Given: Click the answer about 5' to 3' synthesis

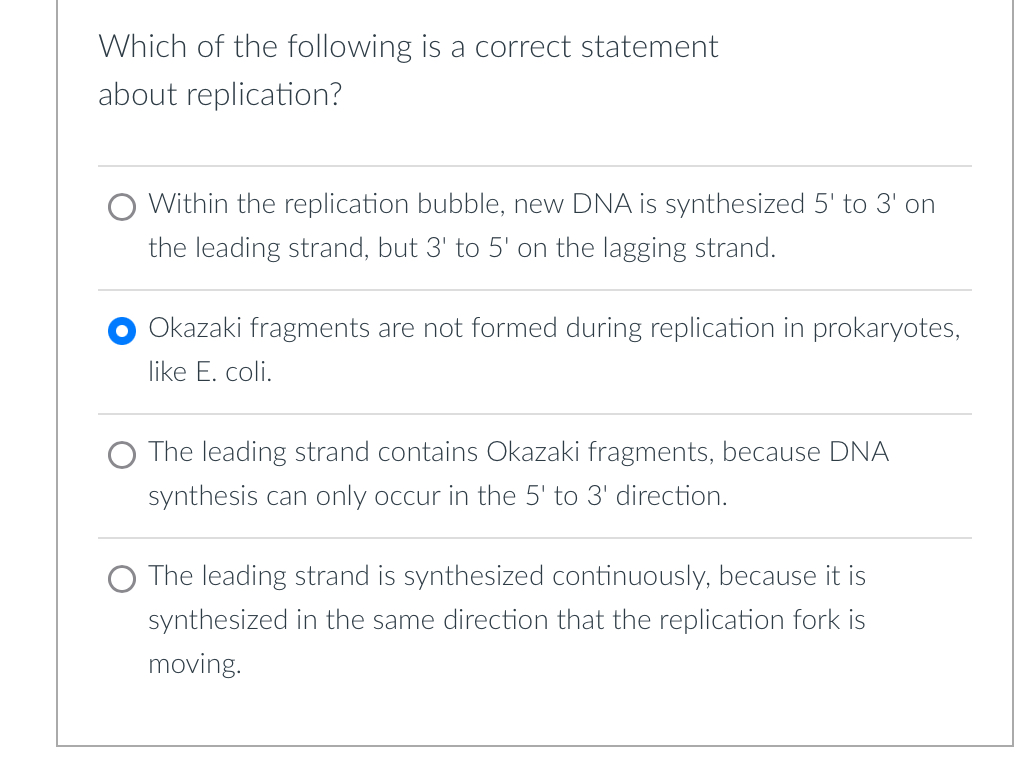Looking at the screenshot, I should [x=540, y=225].
